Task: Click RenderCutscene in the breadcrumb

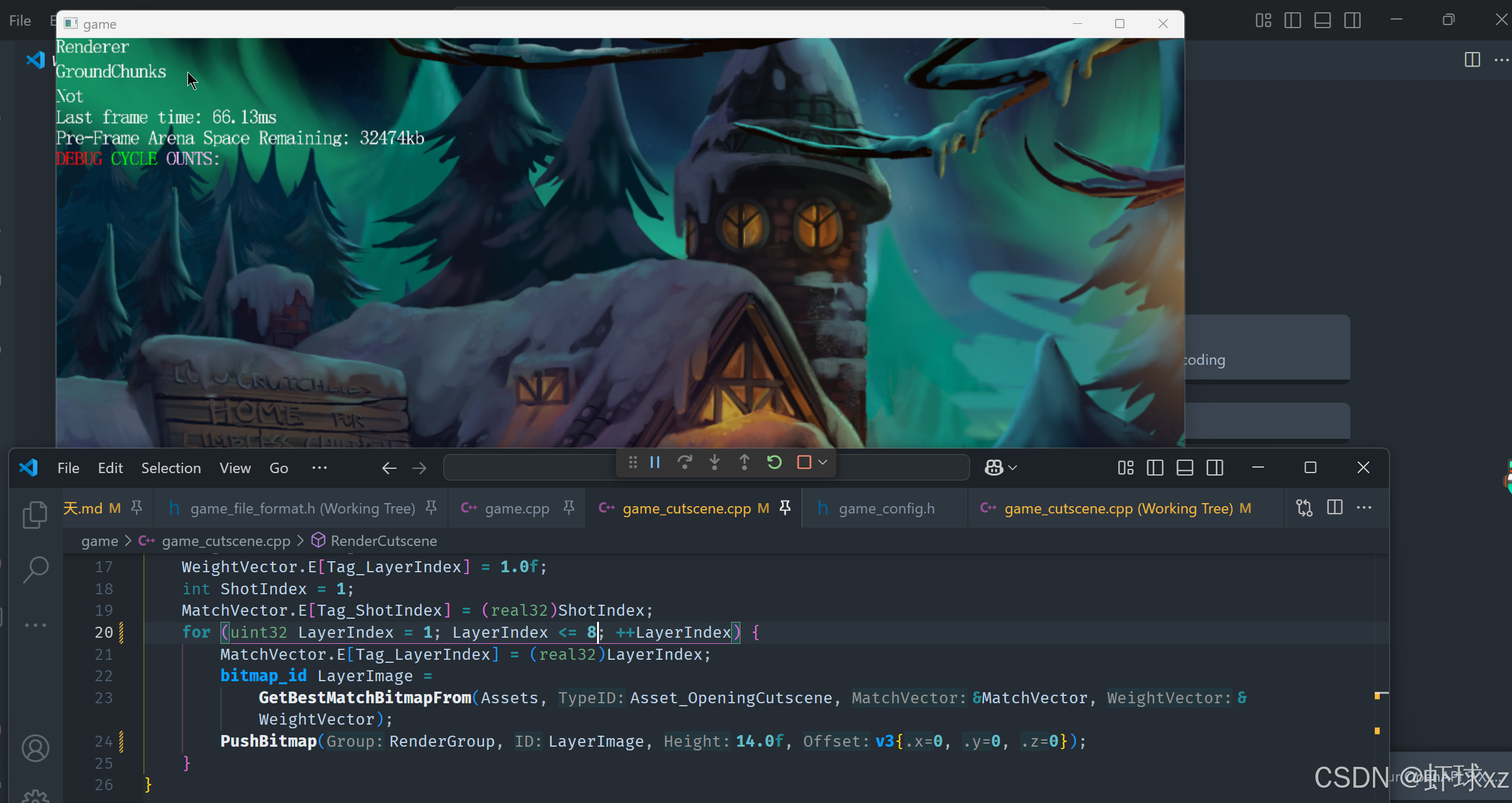Action: click(x=383, y=541)
